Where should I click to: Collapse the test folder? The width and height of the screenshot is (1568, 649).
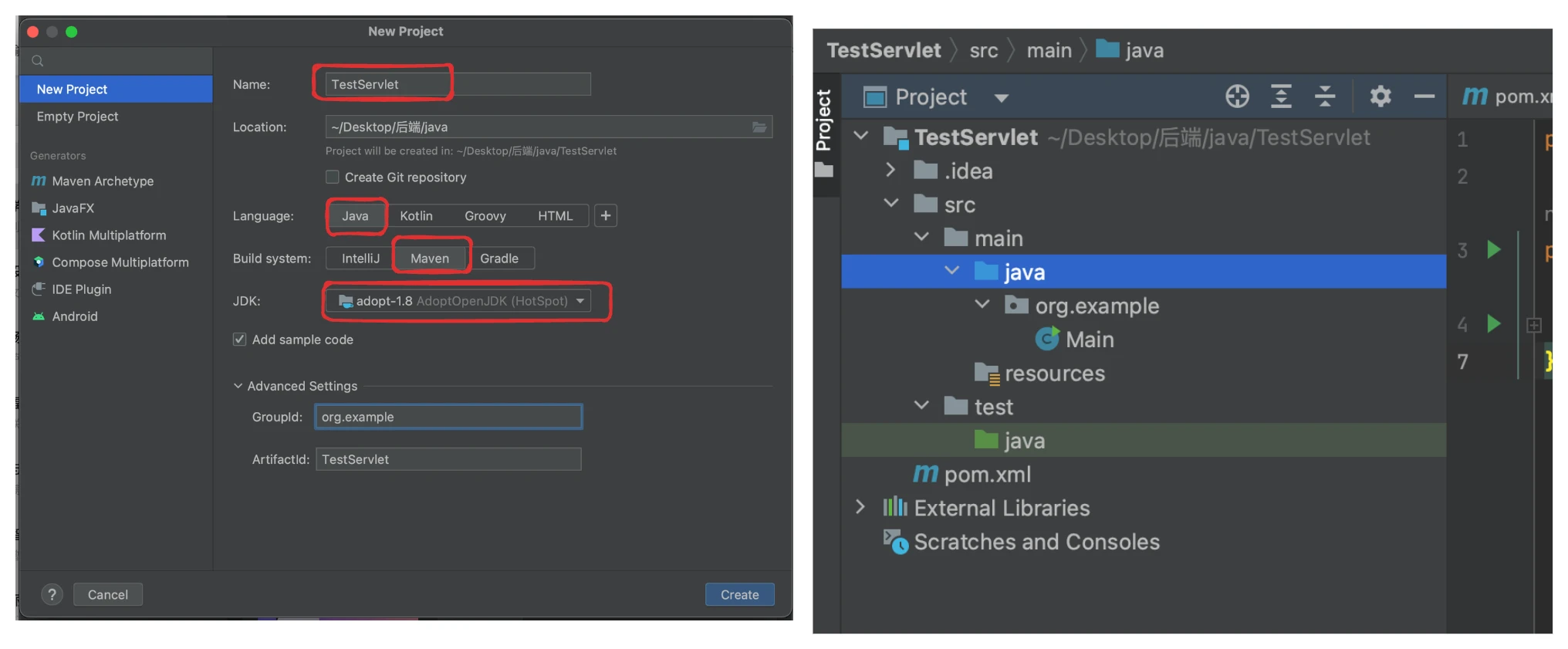click(x=921, y=405)
